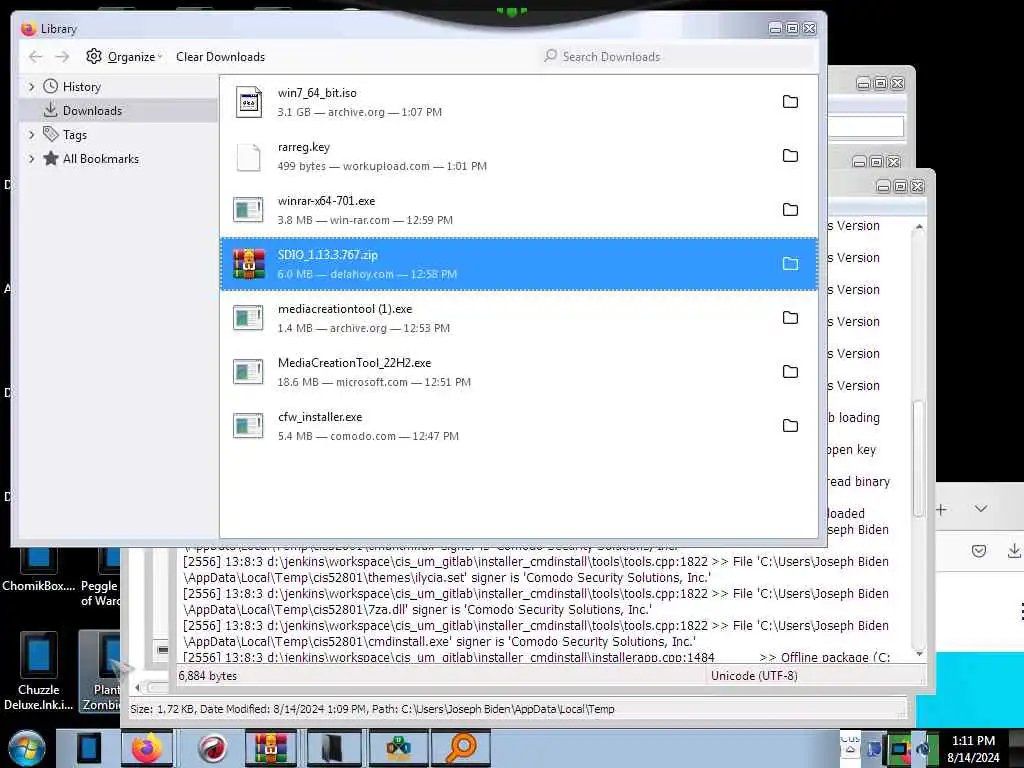Open the red swirl app in taskbar
The width and height of the screenshot is (1024, 768).
[212, 748]
